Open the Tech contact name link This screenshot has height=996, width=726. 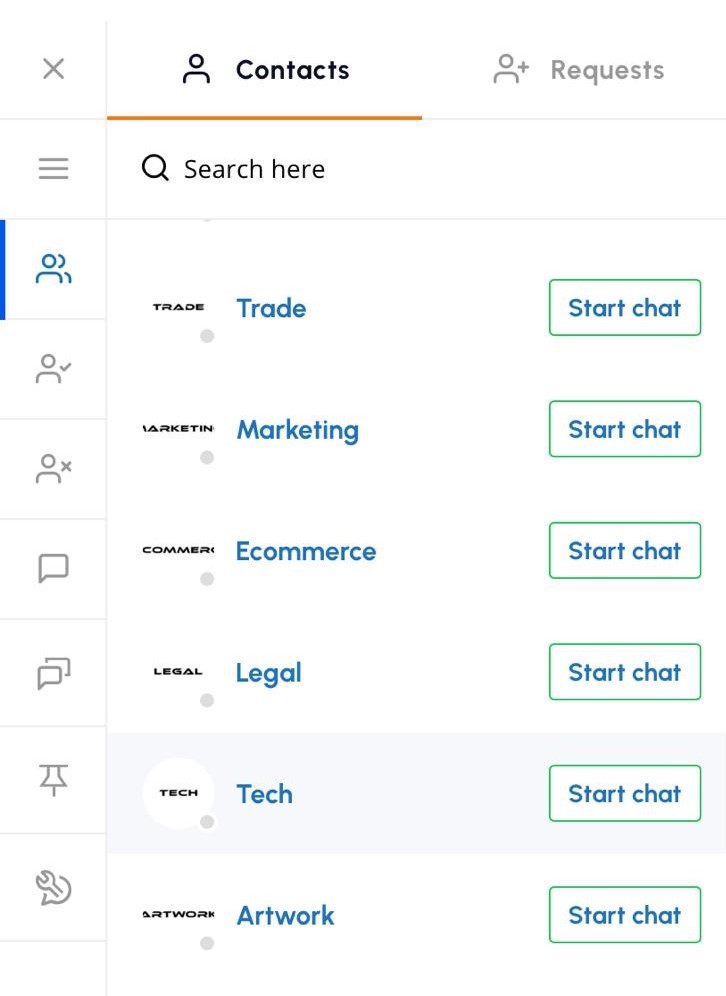(264, 794)
